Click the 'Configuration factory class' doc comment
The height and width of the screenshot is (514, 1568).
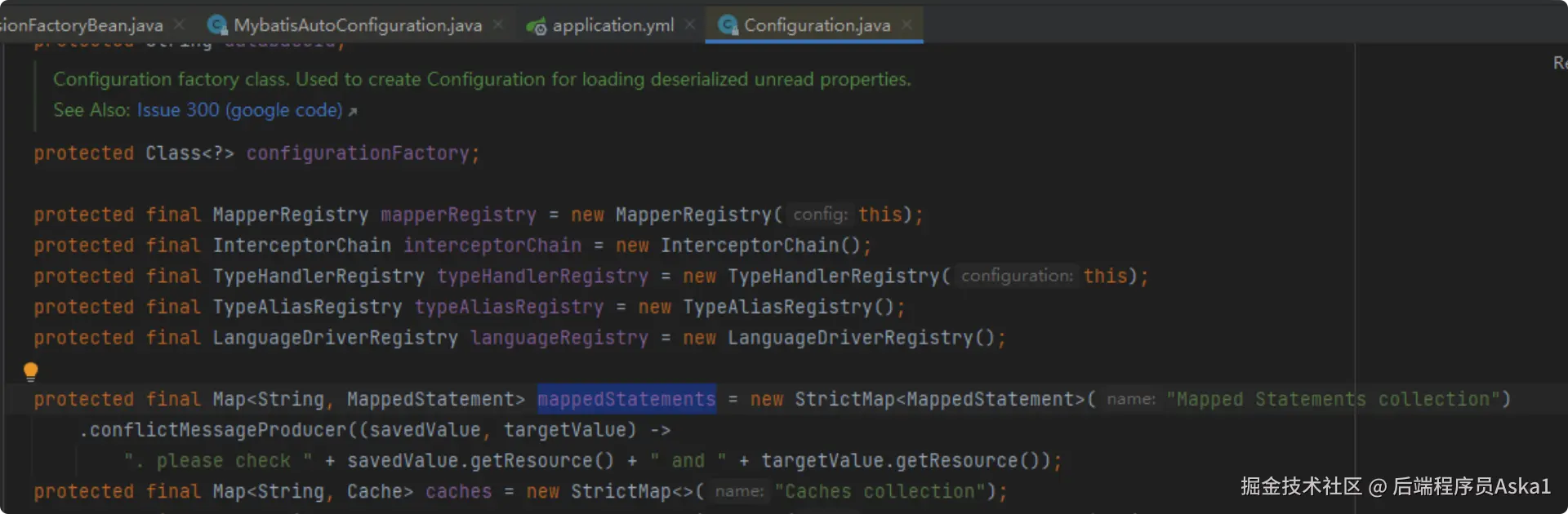click(482, 80)
